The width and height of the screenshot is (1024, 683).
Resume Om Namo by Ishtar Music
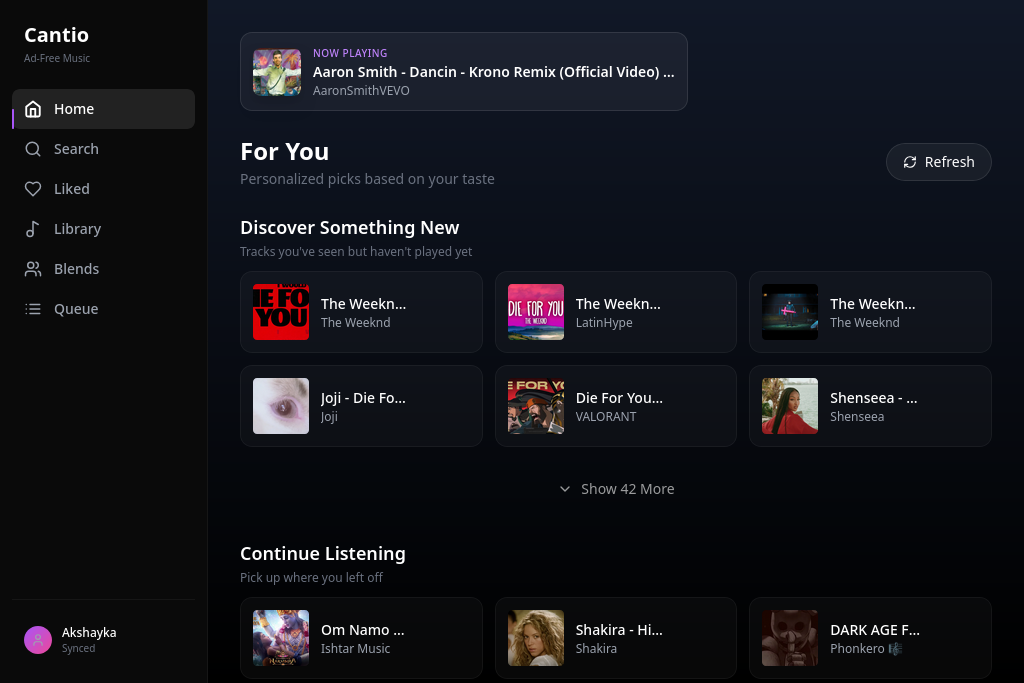pos(361,638)
